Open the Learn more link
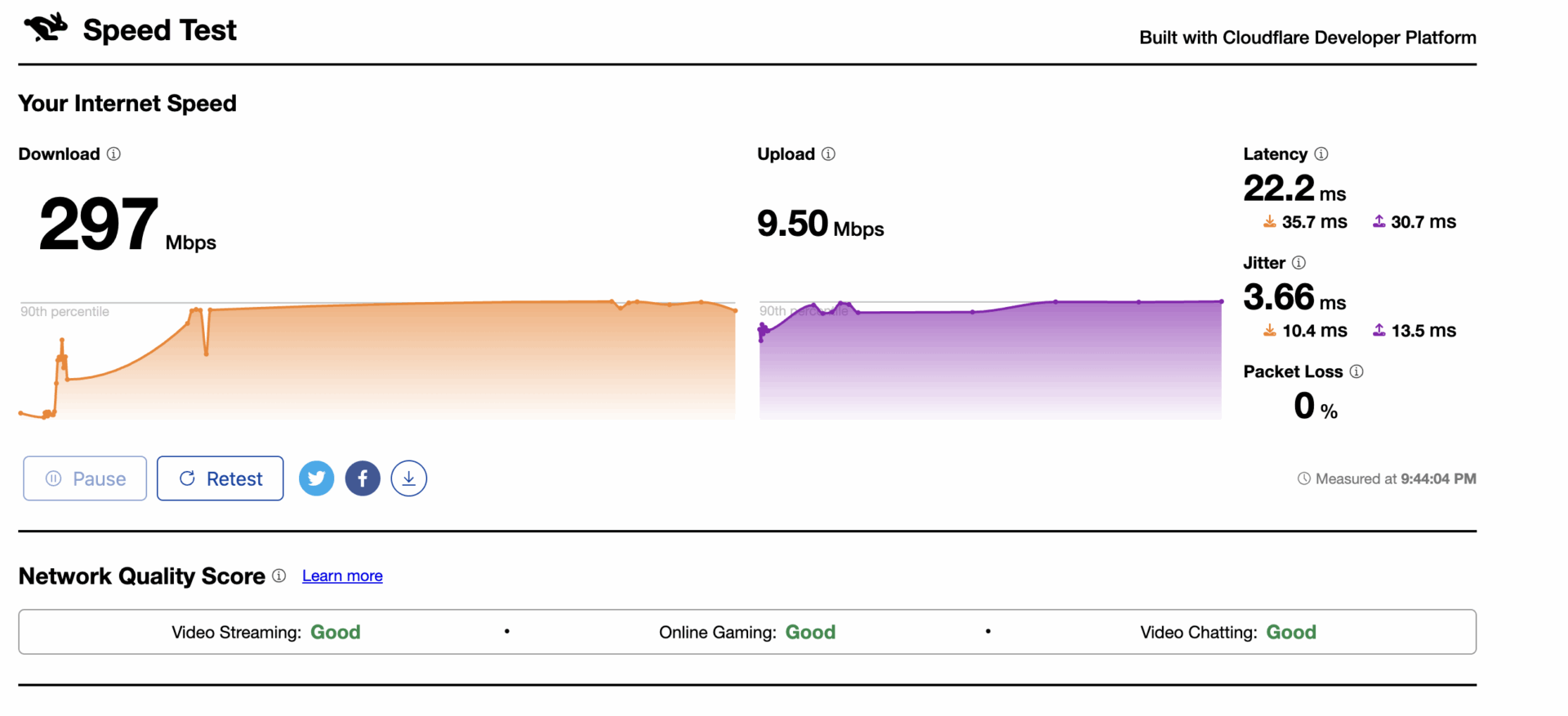1568x716 pixels. (342, 576)
